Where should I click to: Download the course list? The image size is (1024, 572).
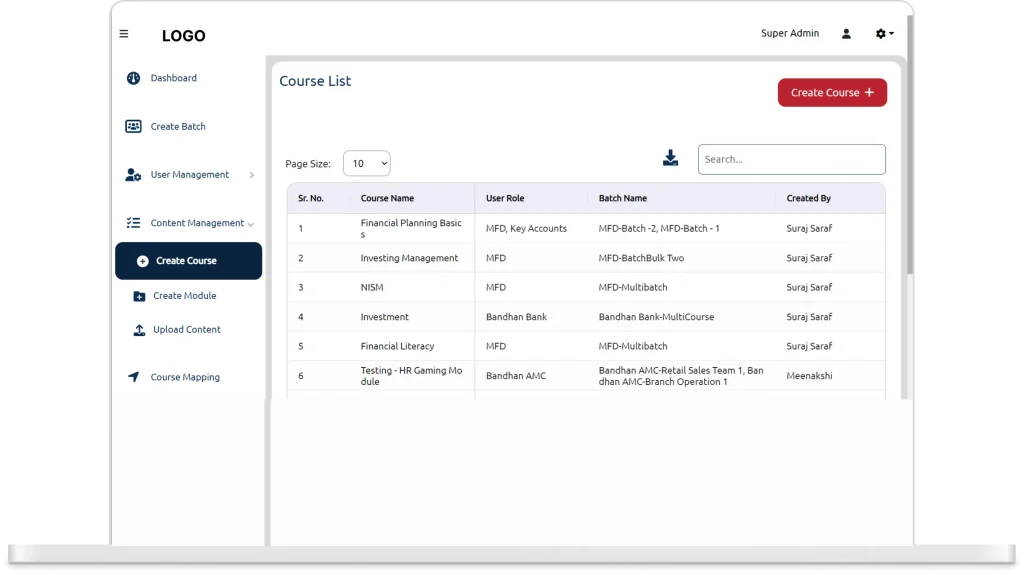670,158
